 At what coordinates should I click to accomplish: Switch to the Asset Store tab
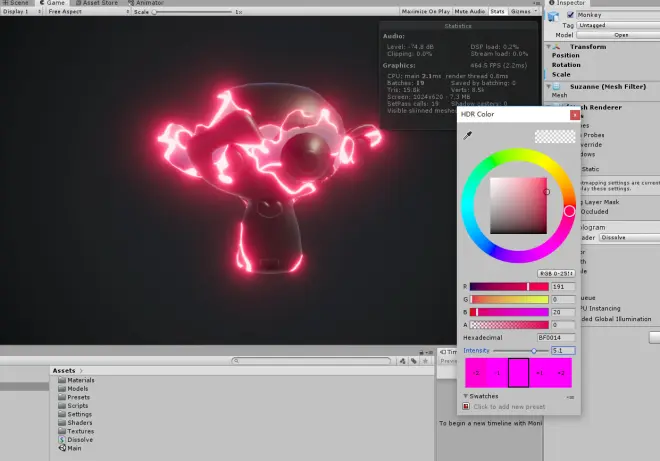pos(97,3)
